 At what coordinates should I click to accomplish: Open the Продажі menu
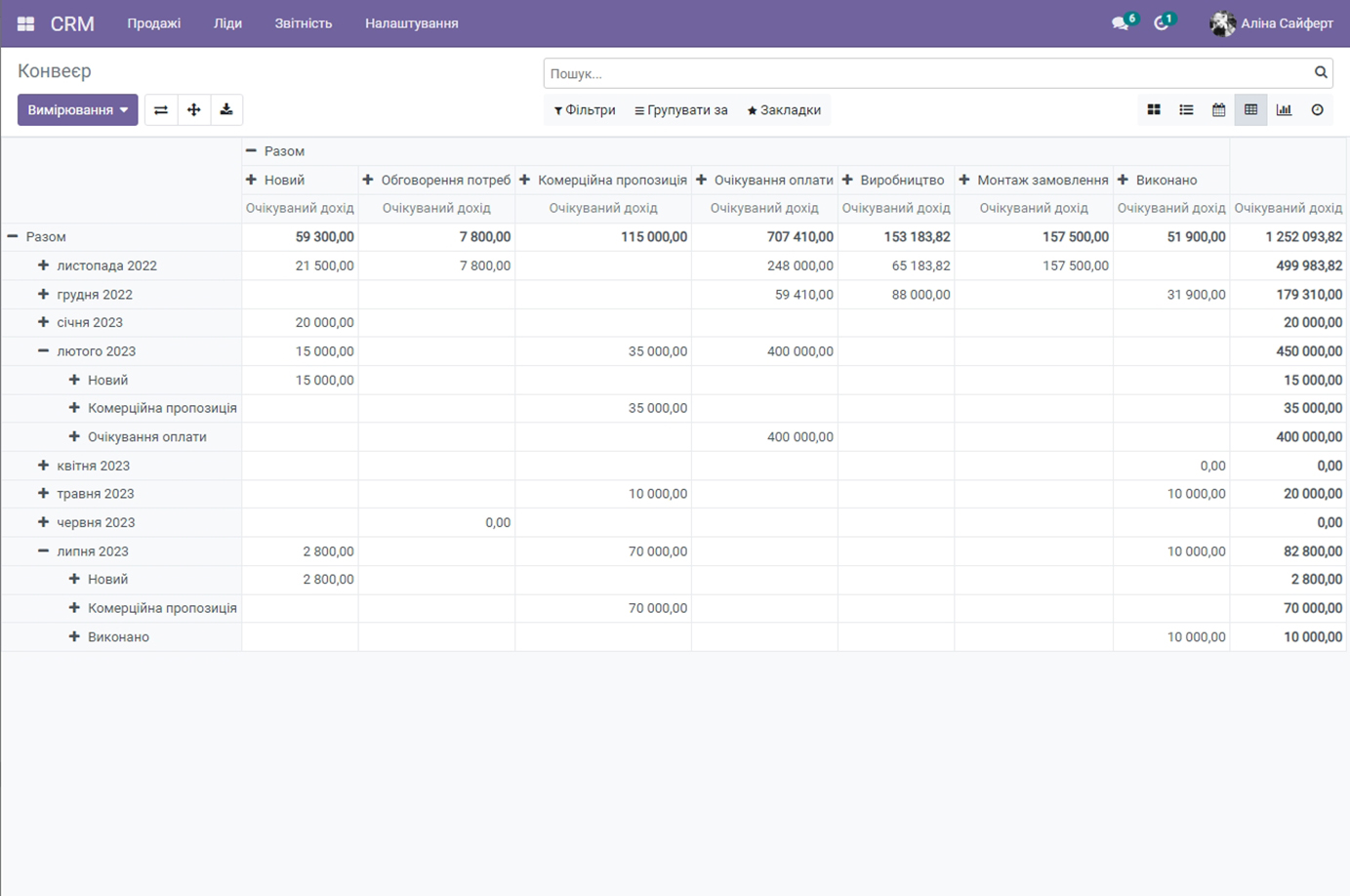(153, 23)
